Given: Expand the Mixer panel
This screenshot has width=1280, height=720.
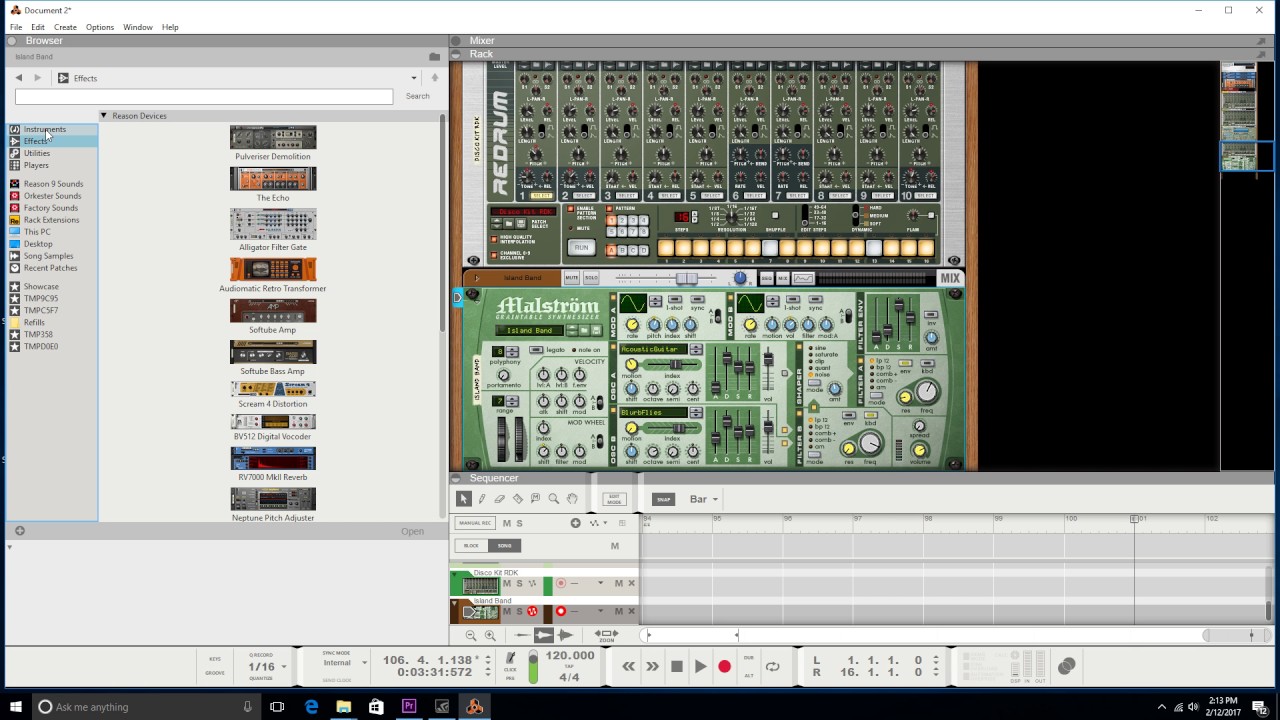Looking at the screenshot, I should [456, 41].
